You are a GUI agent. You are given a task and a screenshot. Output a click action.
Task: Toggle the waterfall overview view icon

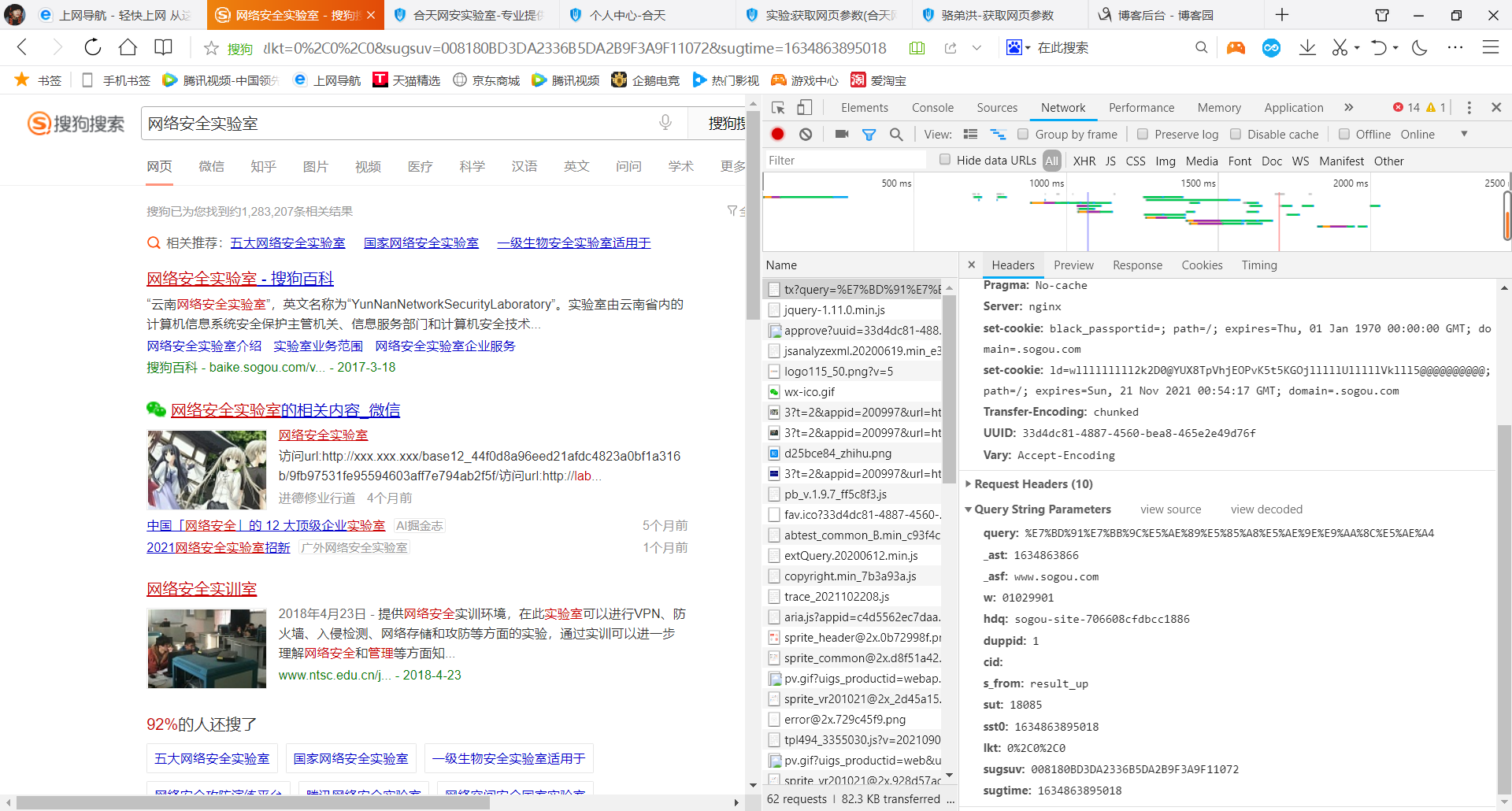click(998, 134)
